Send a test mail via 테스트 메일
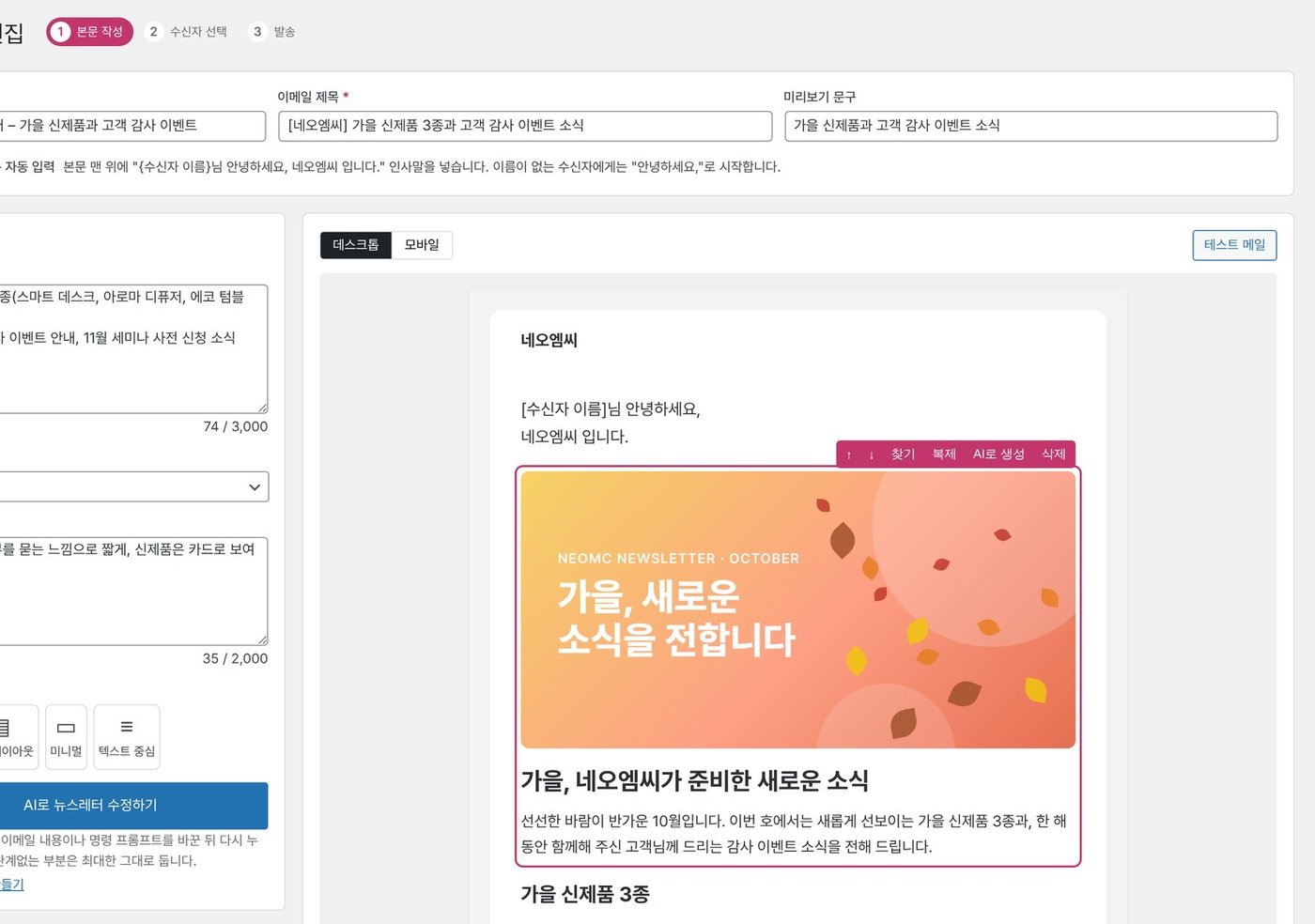The image size is (1315, 924). pos(1234,245)
